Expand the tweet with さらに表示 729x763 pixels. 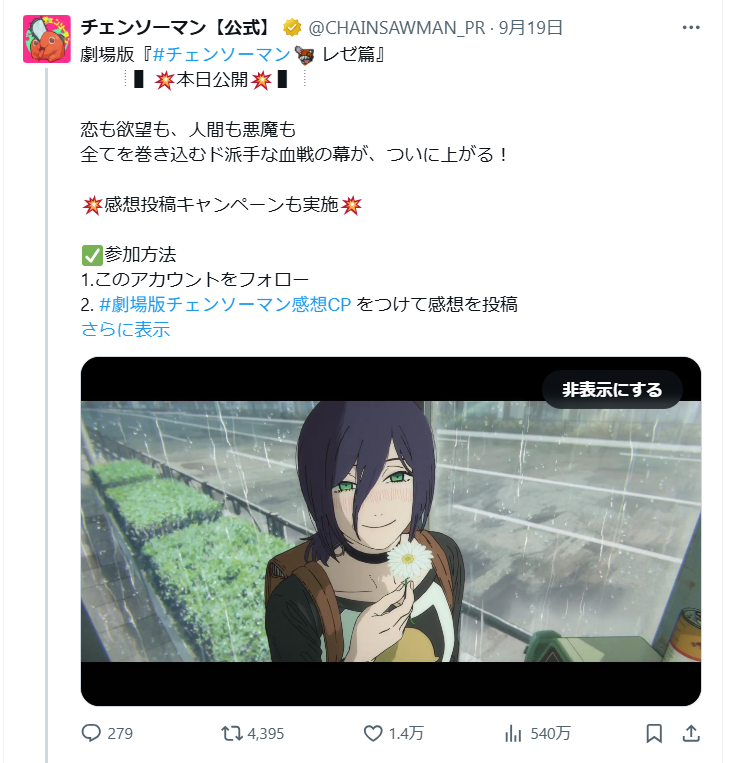click(x=126, y=329)
